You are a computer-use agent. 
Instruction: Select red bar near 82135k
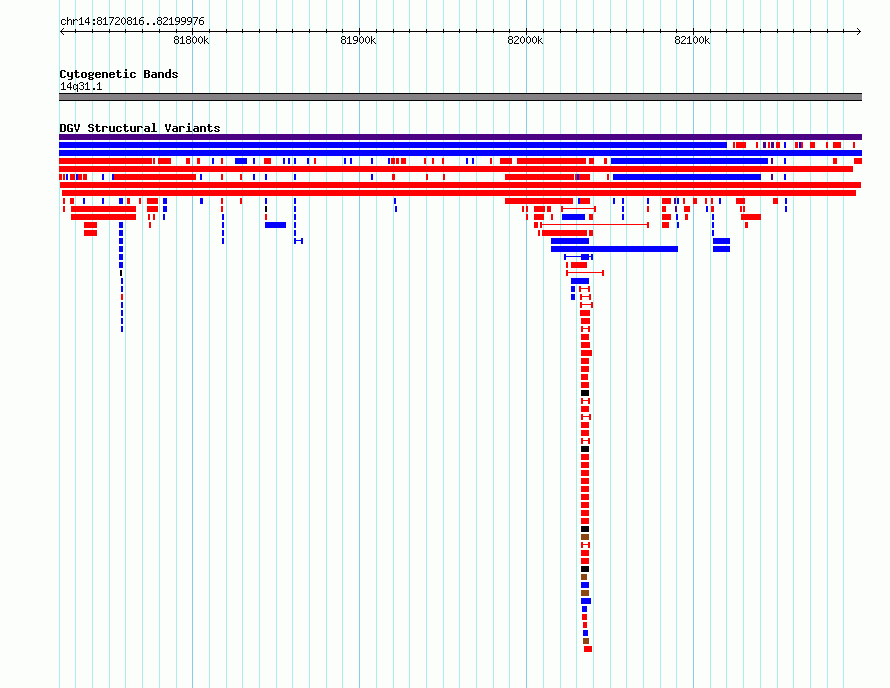pos(751,217)
